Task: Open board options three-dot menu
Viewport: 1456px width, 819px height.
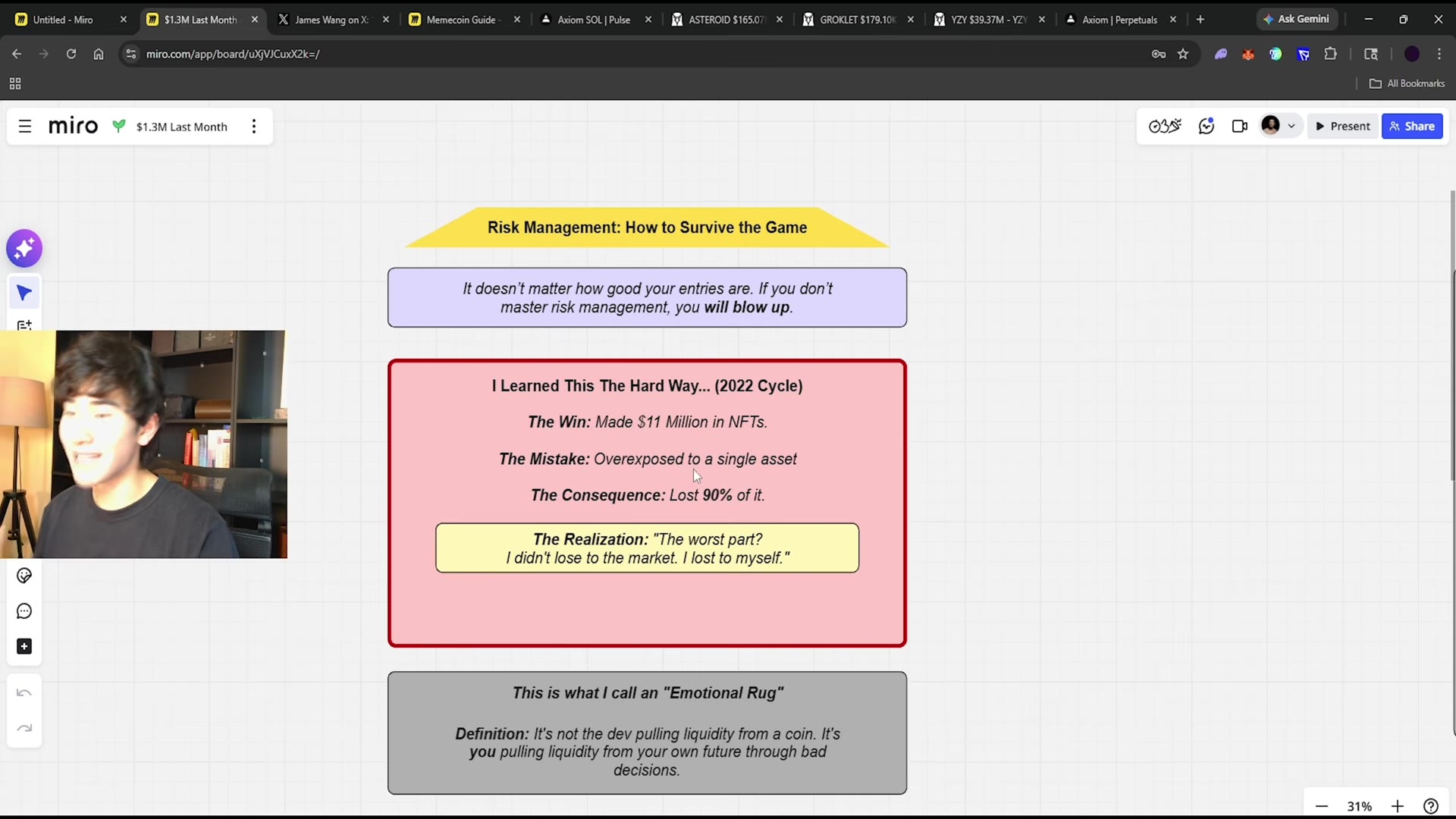Action: coord(254,127)
